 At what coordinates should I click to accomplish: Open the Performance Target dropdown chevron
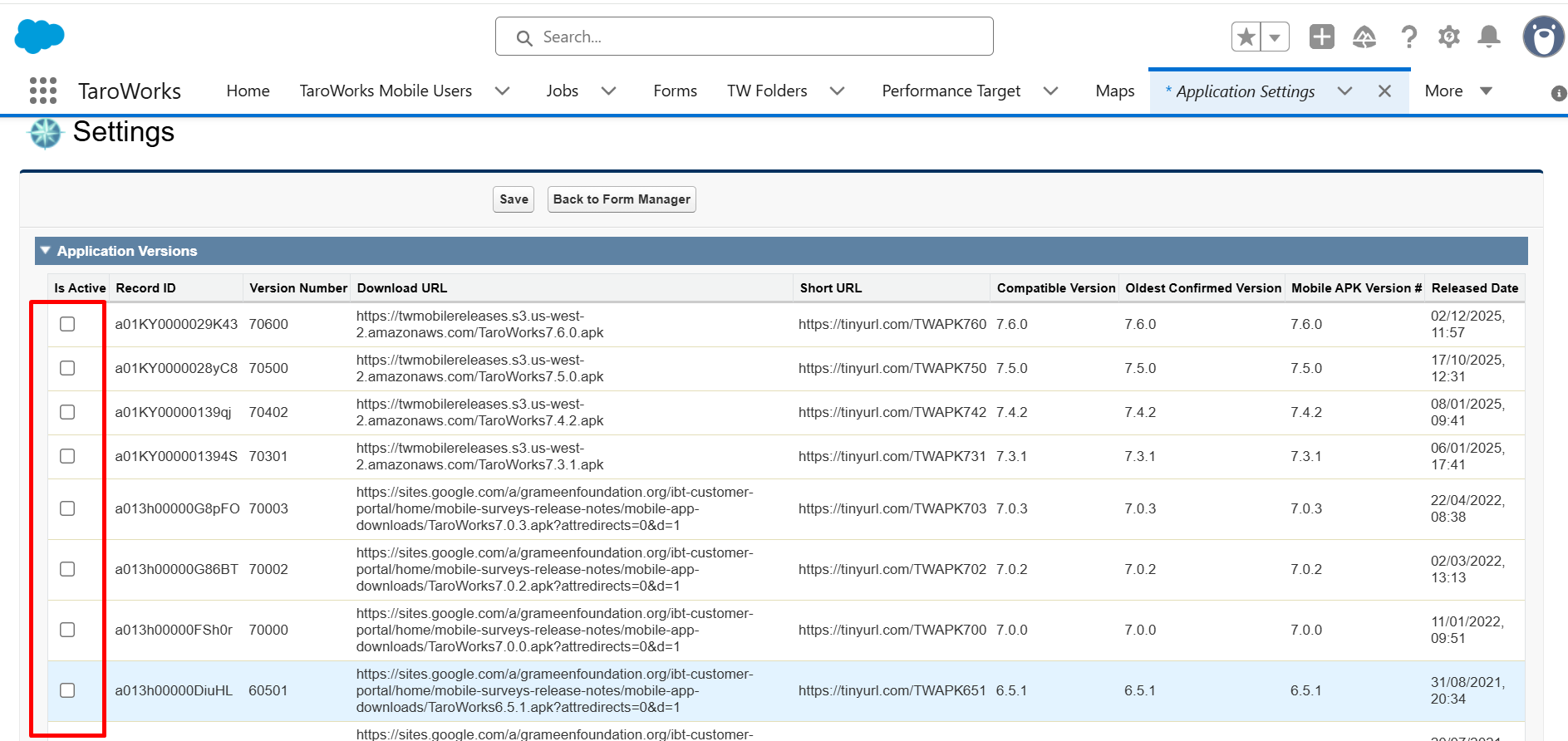(1051, 91)
